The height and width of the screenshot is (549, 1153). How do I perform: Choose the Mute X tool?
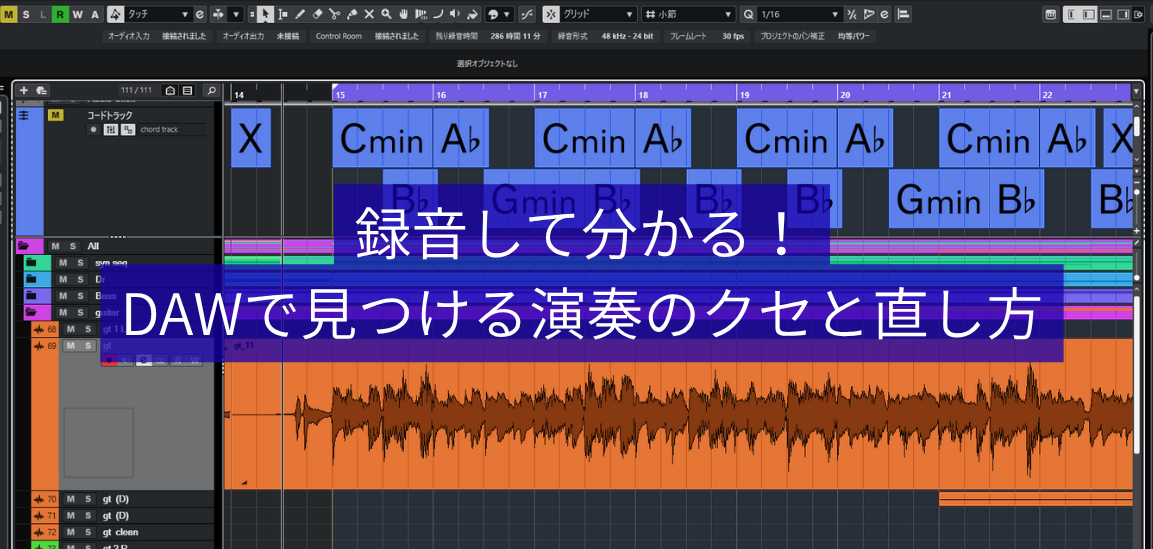pyautogui.click(x=369, y=15)
